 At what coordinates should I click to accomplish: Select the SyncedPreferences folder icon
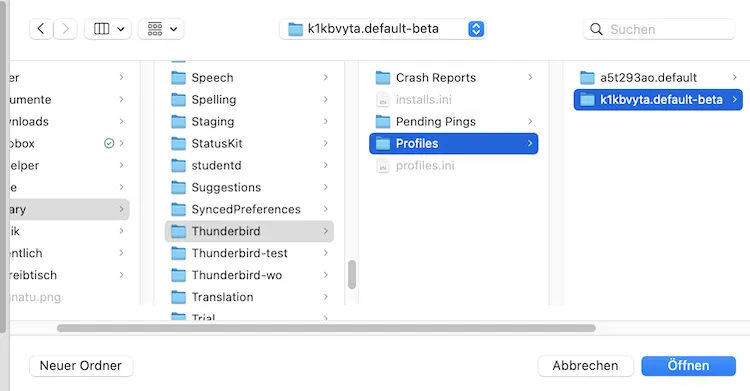coord(178,209)
